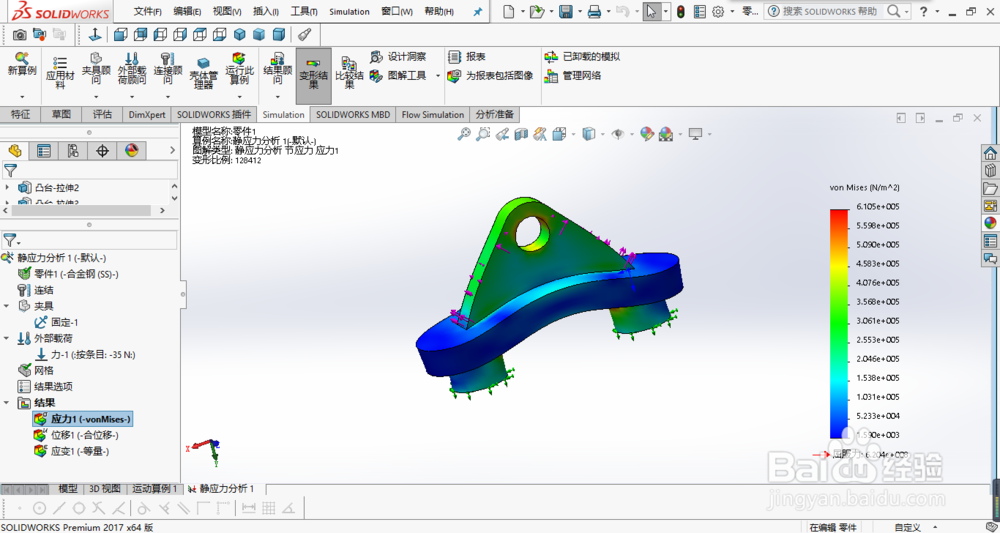
Task: Expand the New Study (新算例) dropdown arrow
Action: click(22, 97)
